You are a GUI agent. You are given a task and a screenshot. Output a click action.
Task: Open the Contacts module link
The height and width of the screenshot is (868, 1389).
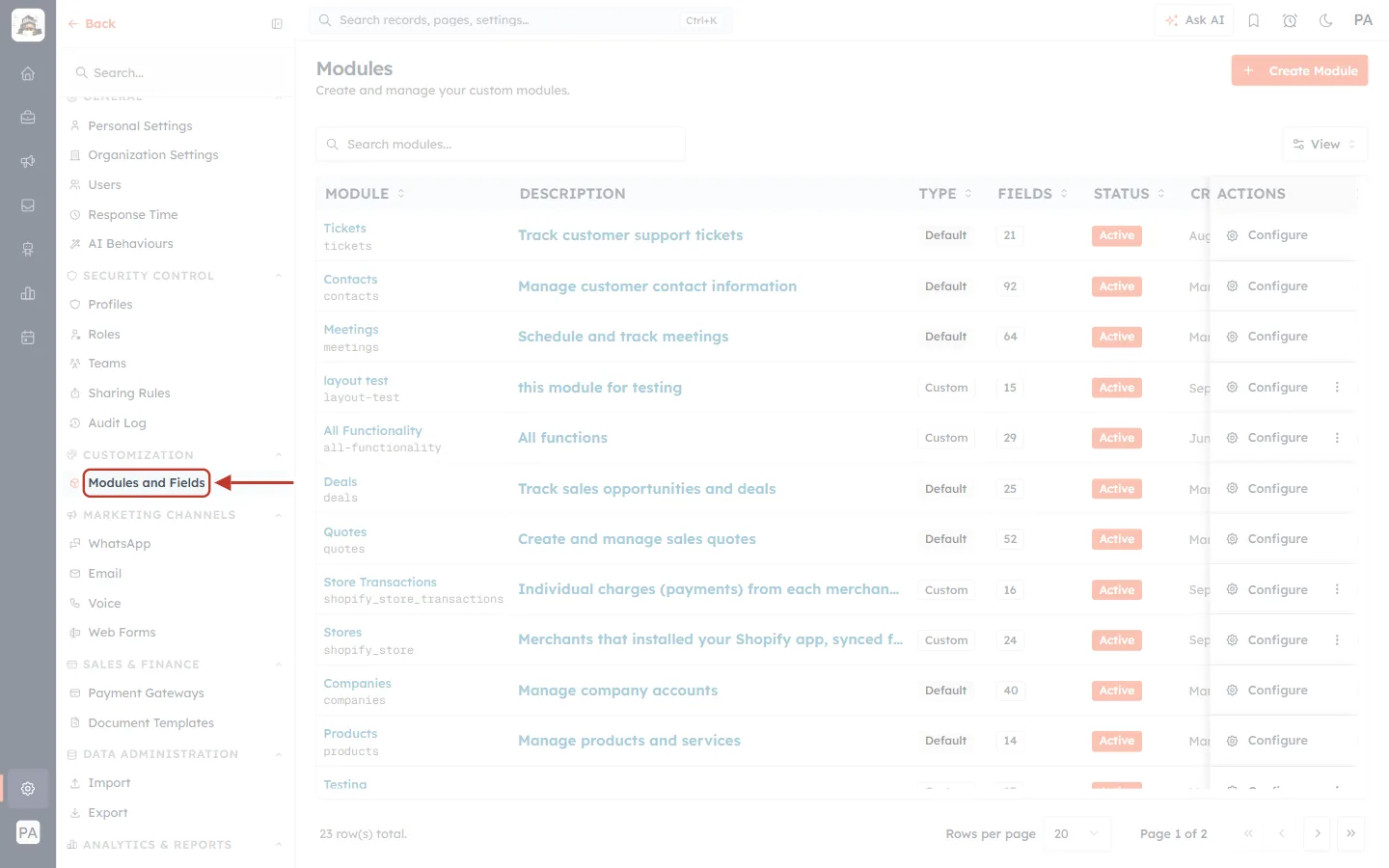[x=350, y=280]
